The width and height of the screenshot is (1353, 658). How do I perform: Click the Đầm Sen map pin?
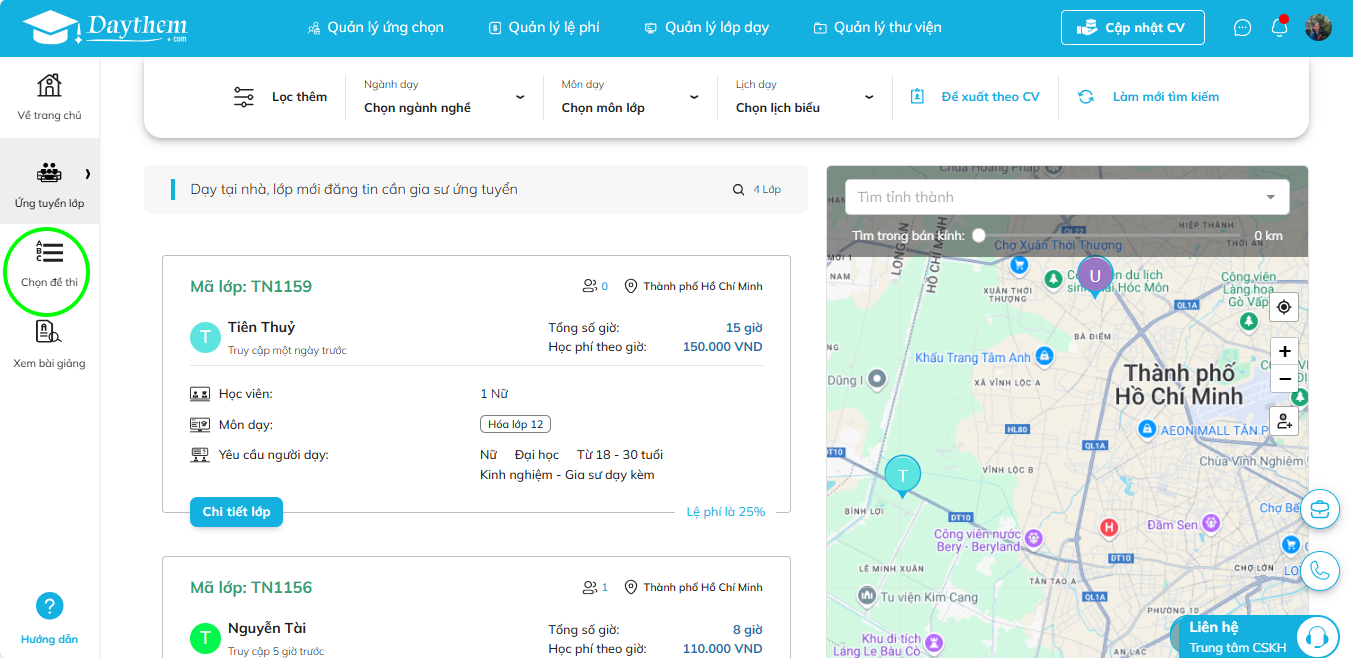coord(1212,523)
